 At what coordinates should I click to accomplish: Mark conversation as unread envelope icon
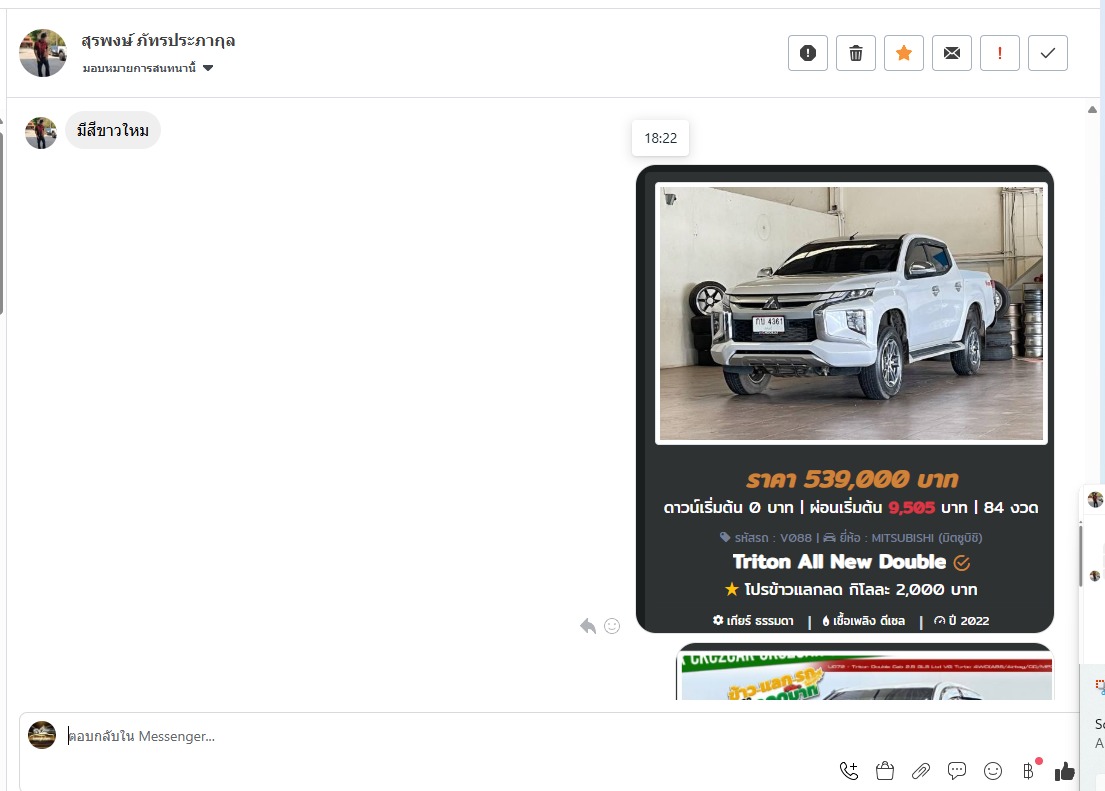(951, 53)
